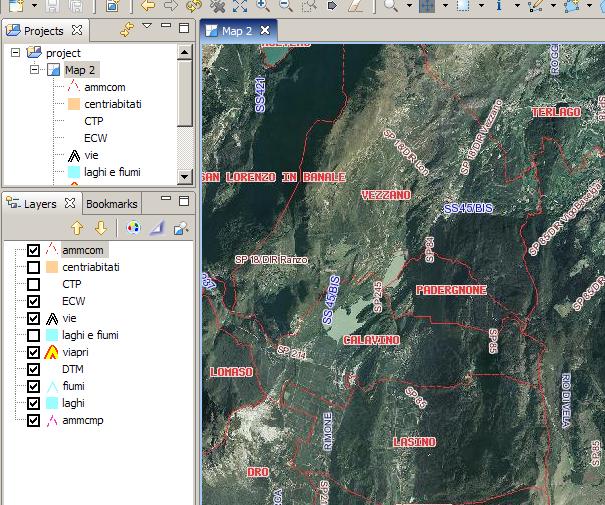The height and width of the screenshot is (505, 605).
Task: Open the layer style color palette icon
Action: (133, 228)
